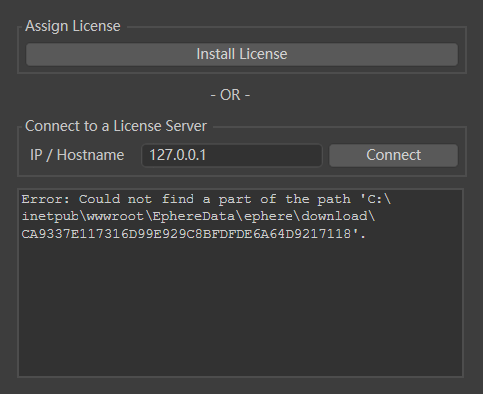The height and width of the screenshot is (394, 483).
Task: Click the 'Connect to a License Server' title
Action: 116,126
